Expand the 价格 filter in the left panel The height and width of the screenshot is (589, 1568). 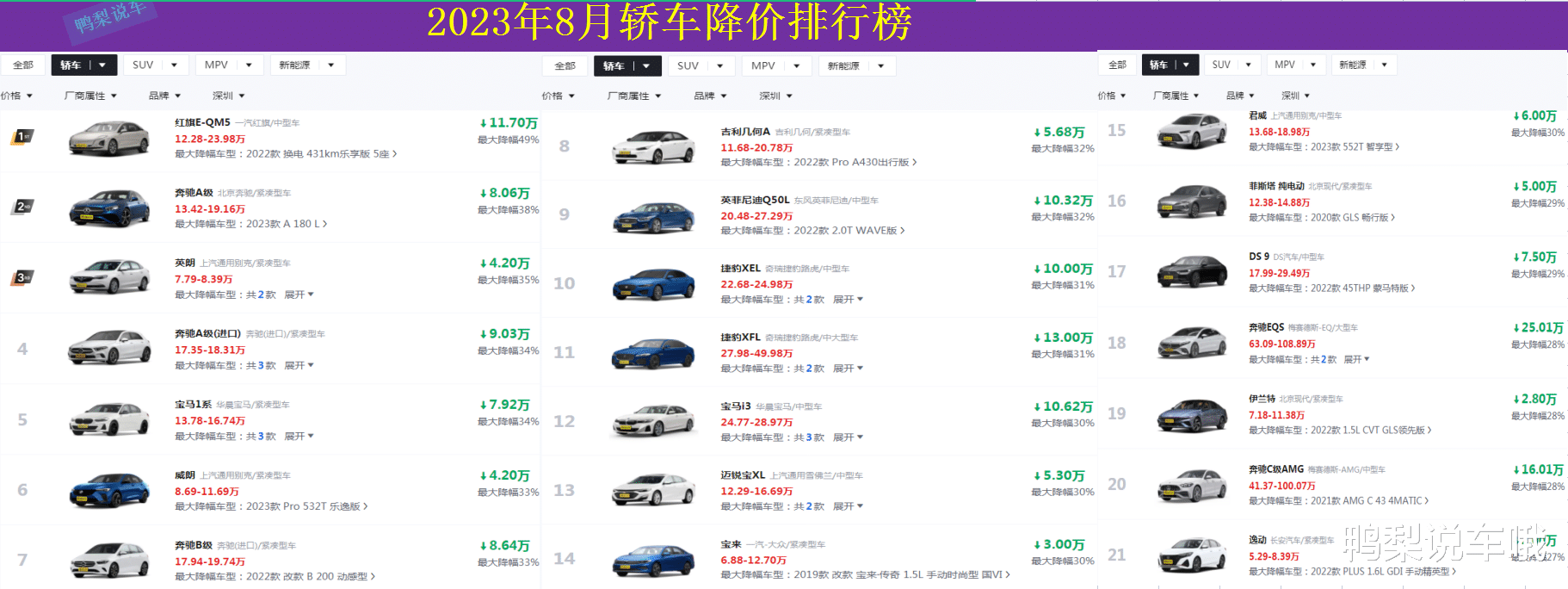[16, 96]
